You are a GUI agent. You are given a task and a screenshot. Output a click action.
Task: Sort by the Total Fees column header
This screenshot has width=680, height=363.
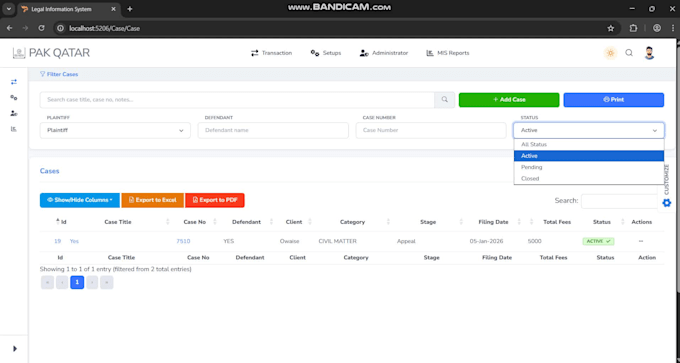[x=557, y=222]
